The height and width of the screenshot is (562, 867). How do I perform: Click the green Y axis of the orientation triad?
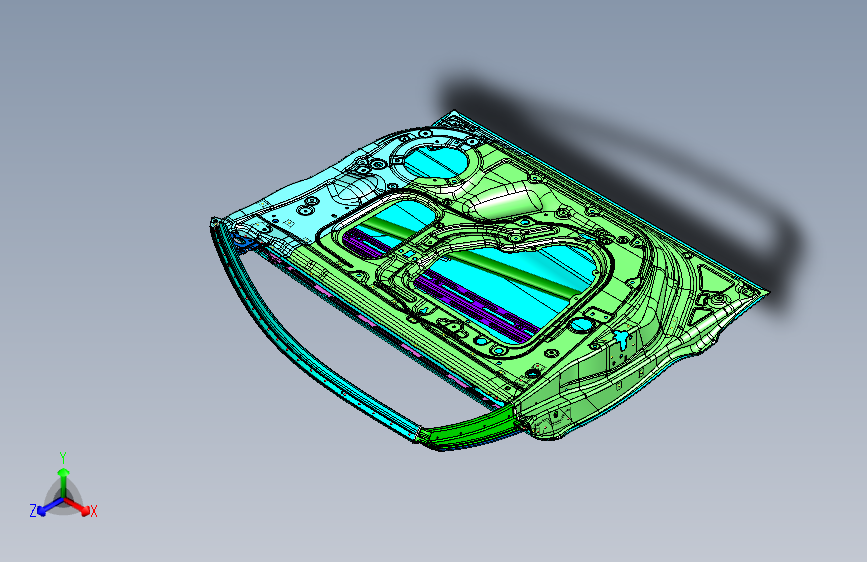[x=64, y=482]
